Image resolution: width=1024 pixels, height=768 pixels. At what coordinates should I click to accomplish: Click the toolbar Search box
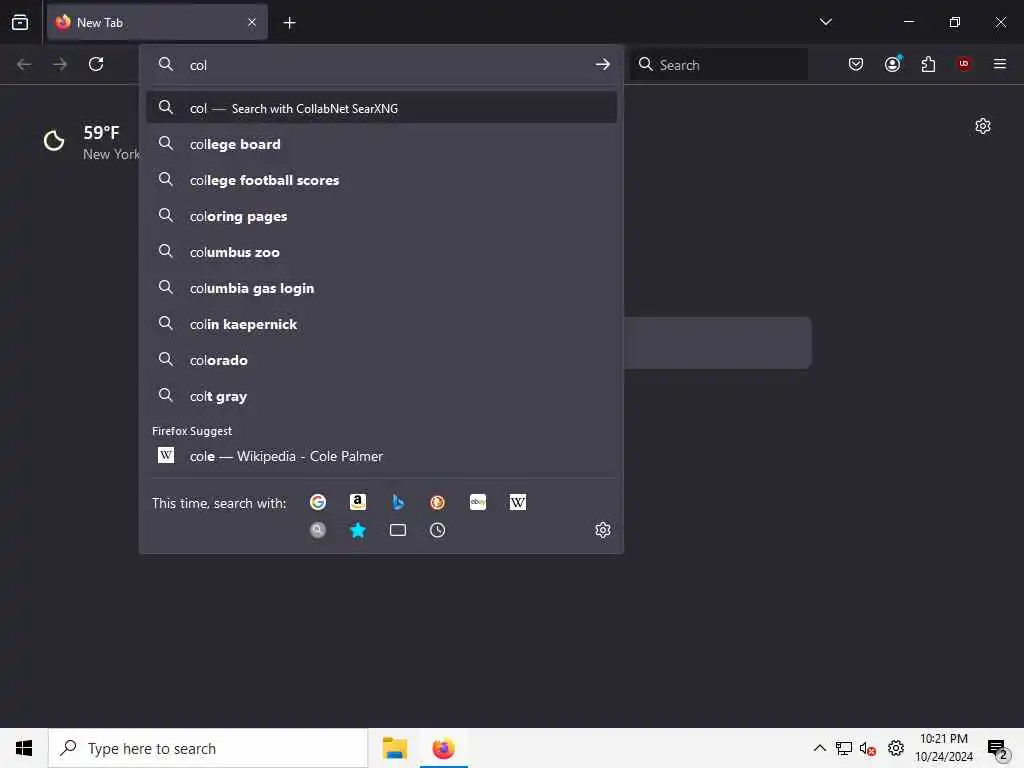pyautogui.click(x=718, y=65)
